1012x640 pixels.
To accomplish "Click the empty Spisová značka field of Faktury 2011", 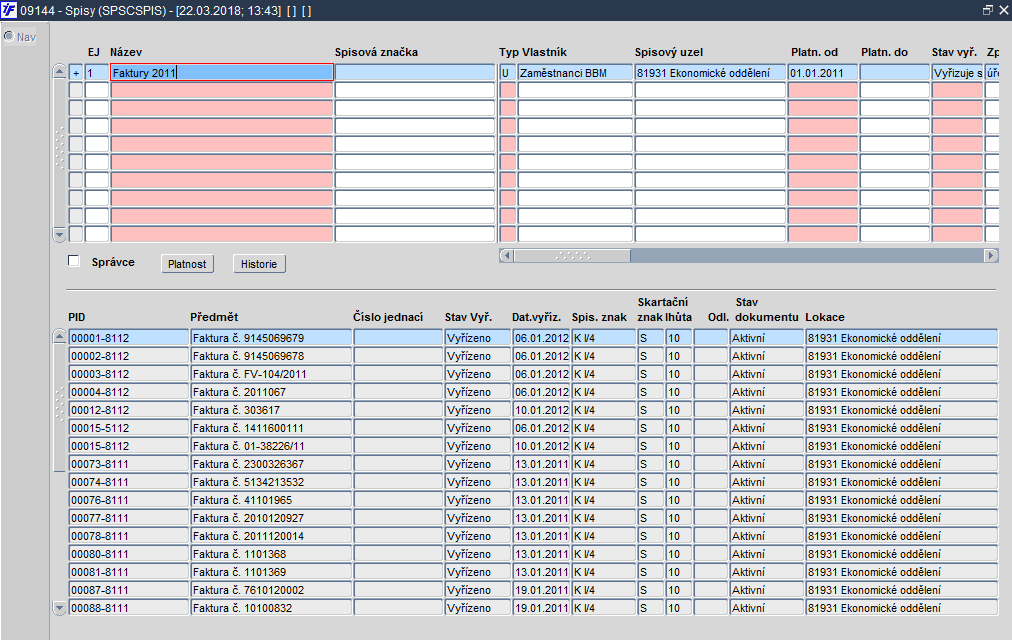I will [415, 72].
